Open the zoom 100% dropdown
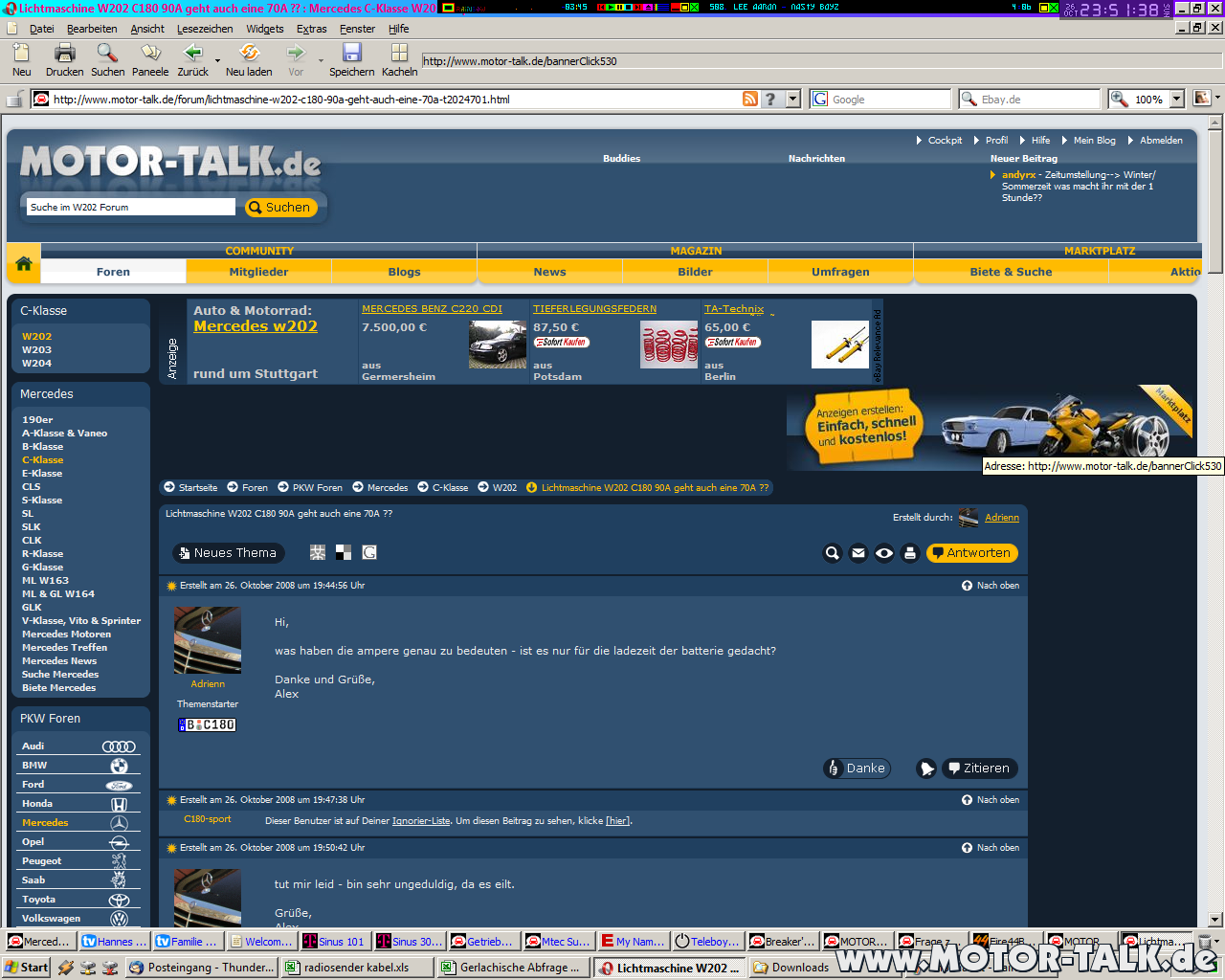 coord(1176,99)
